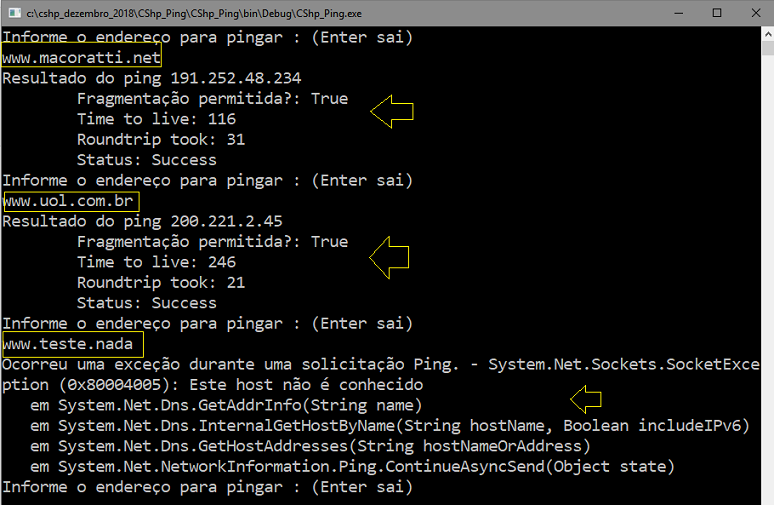Screen dimensions: 774x505
Task: Click the yellow arrow beside first ping result
Action: click(x=392, y=112)
